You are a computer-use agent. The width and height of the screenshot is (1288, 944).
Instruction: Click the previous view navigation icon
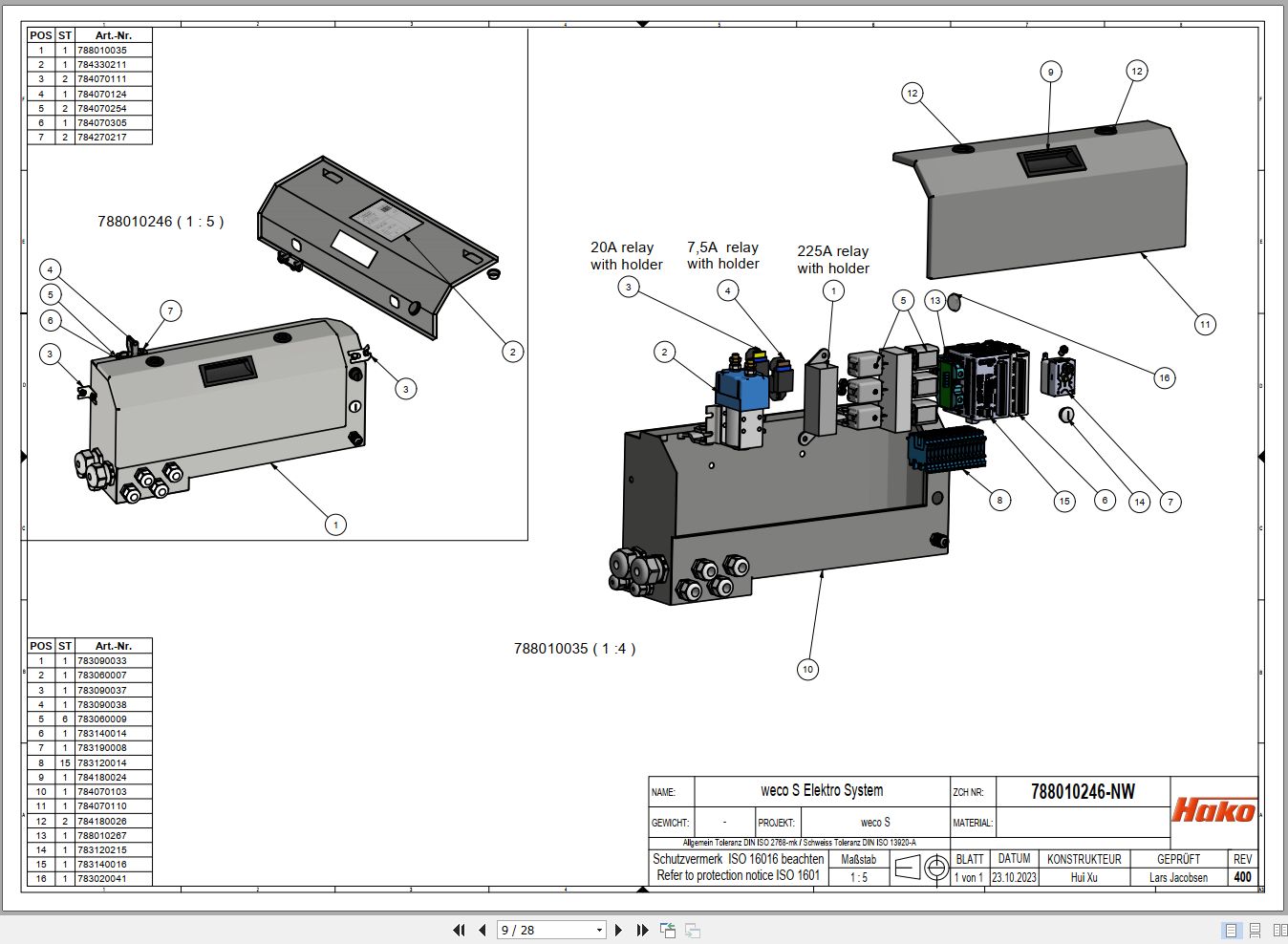pyautogui.click(x=668, y=930)
